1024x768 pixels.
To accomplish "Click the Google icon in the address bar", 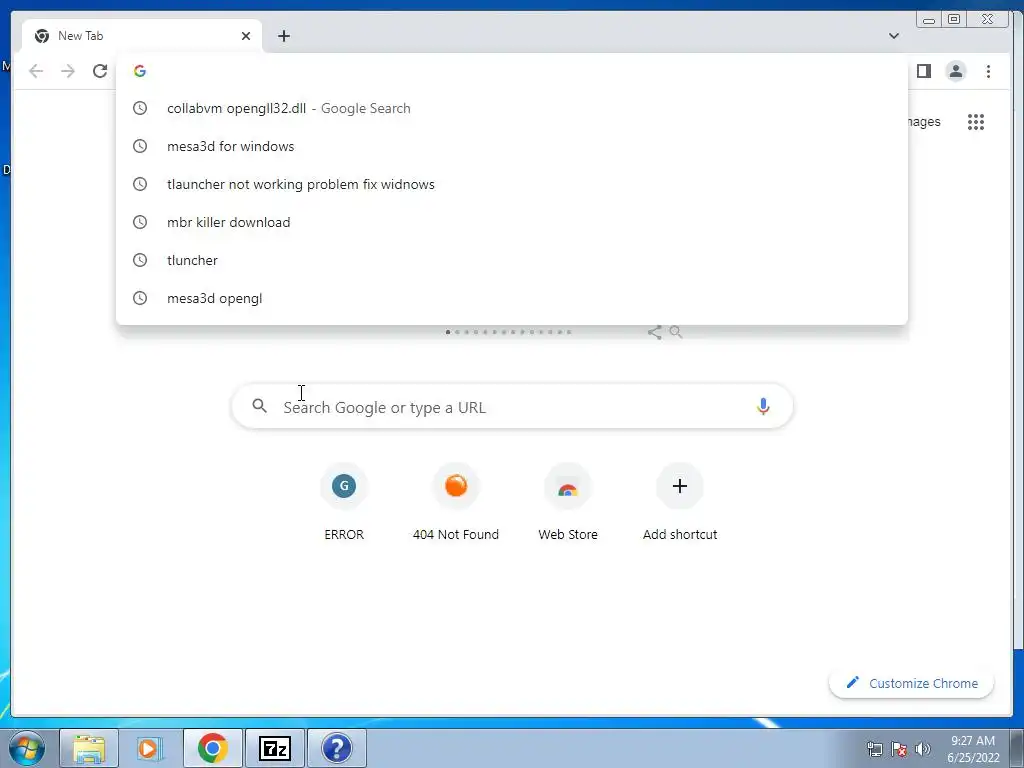I will click(140, 71).
